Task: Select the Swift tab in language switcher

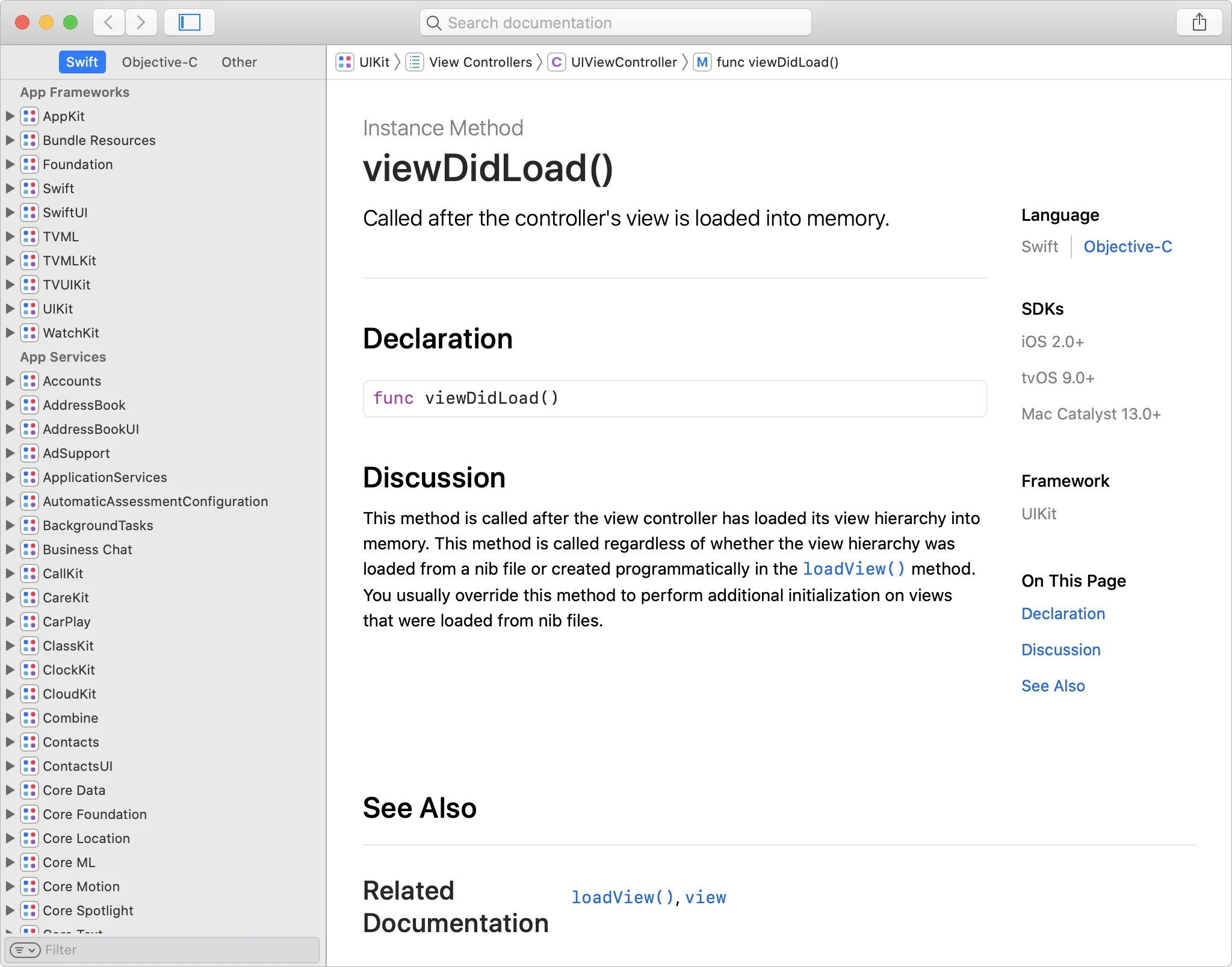Action: coord(1040,246)
